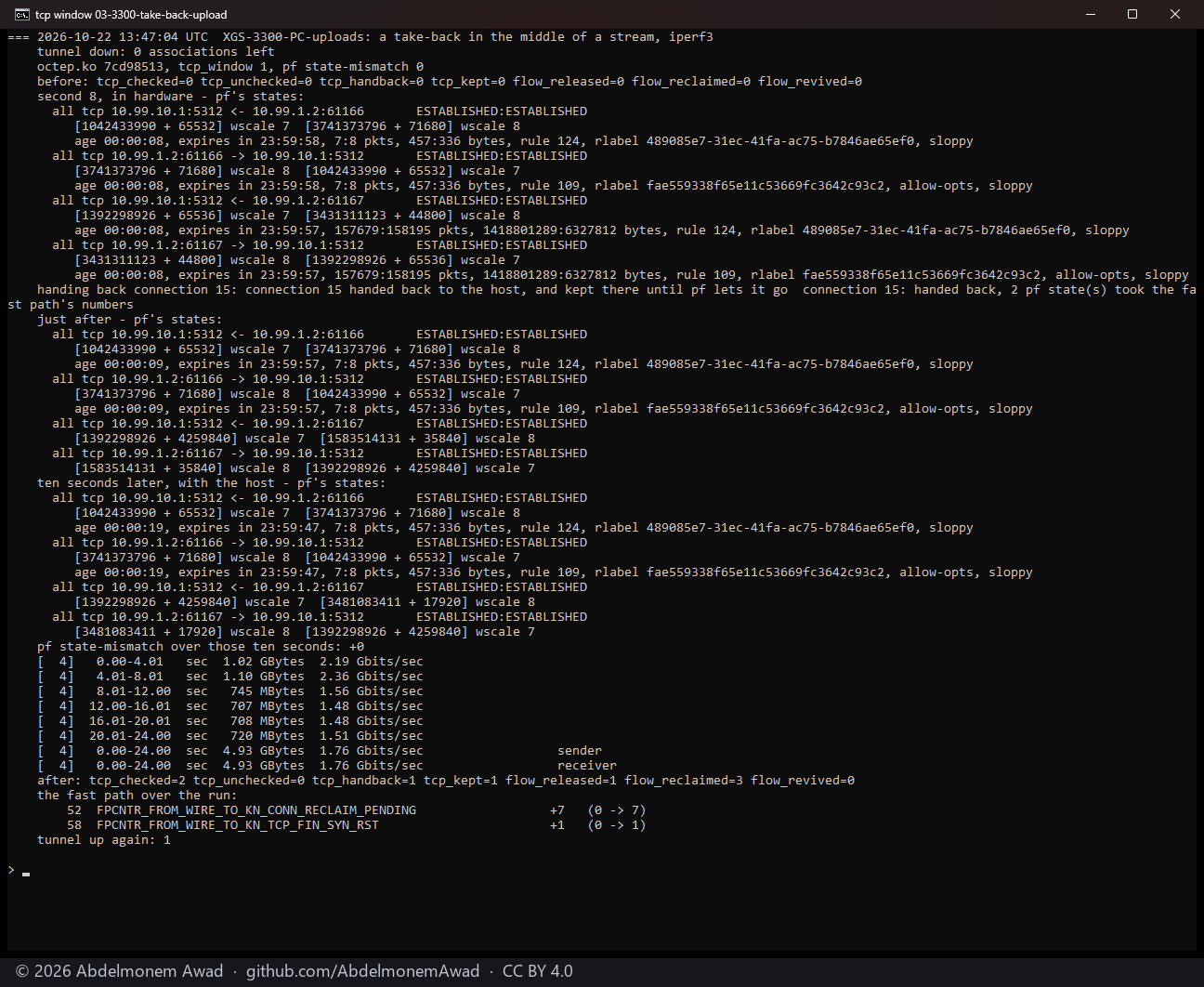The width and height of the screenshot is (1204, 987).
Task: Click the line starting "after: tcp_checked=2"
Action: pos(446,781)
